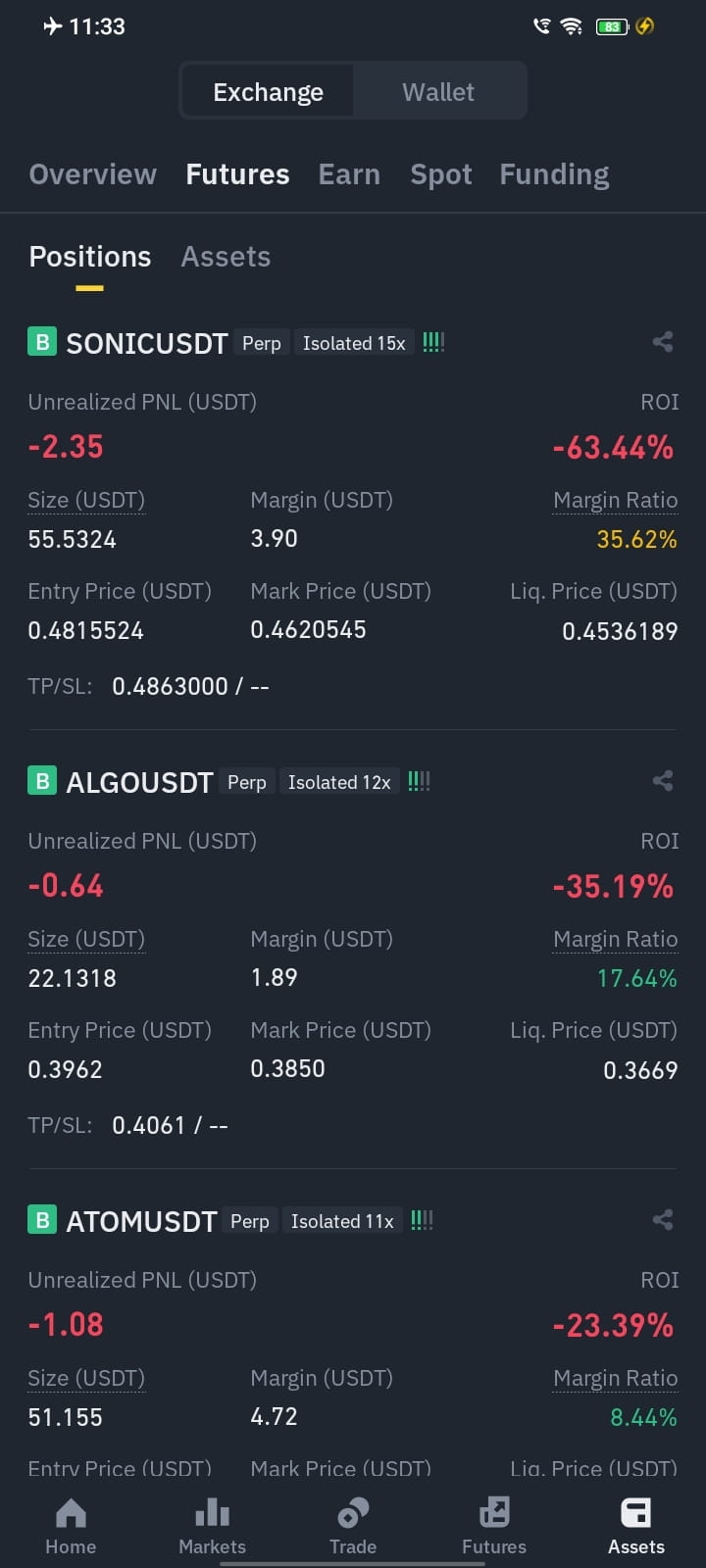
Task: Open Futures from the bottom navigation bar
Action: (494, 1527)
